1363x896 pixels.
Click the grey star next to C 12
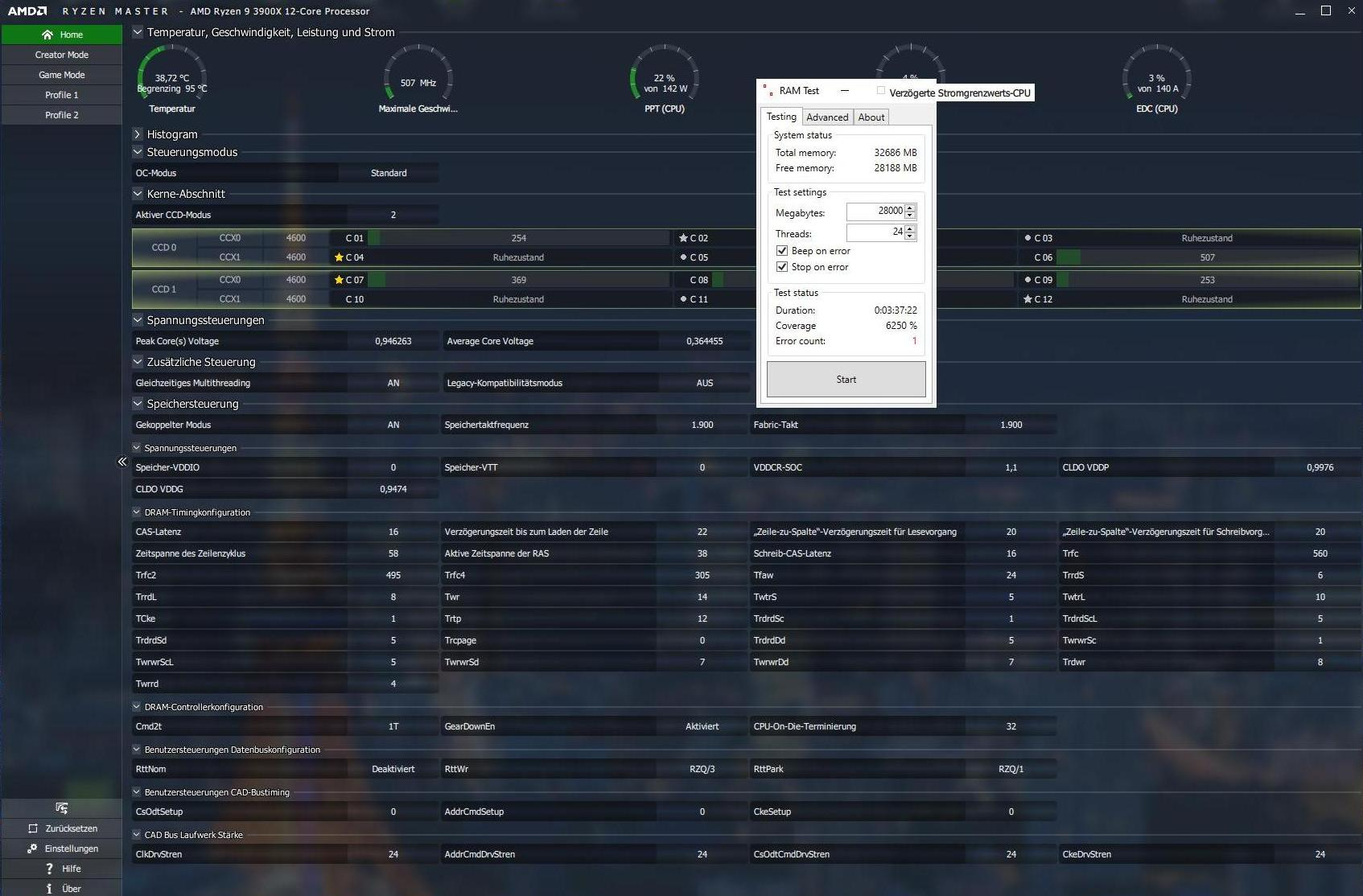(x=1027, y=299)
